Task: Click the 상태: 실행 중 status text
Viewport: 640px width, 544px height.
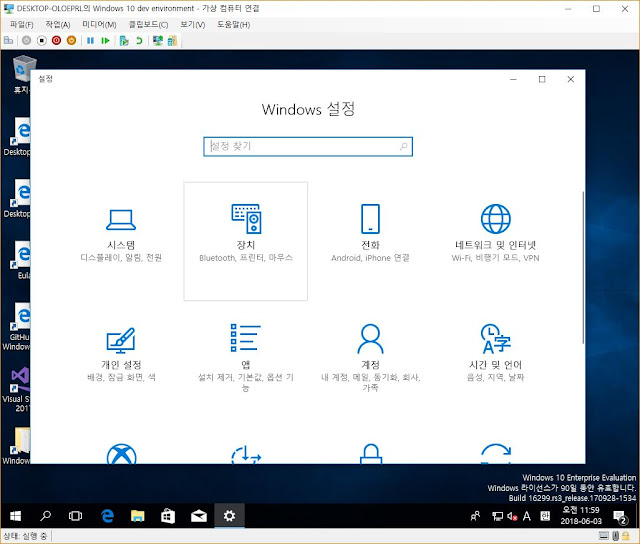Action: (25, 536)
